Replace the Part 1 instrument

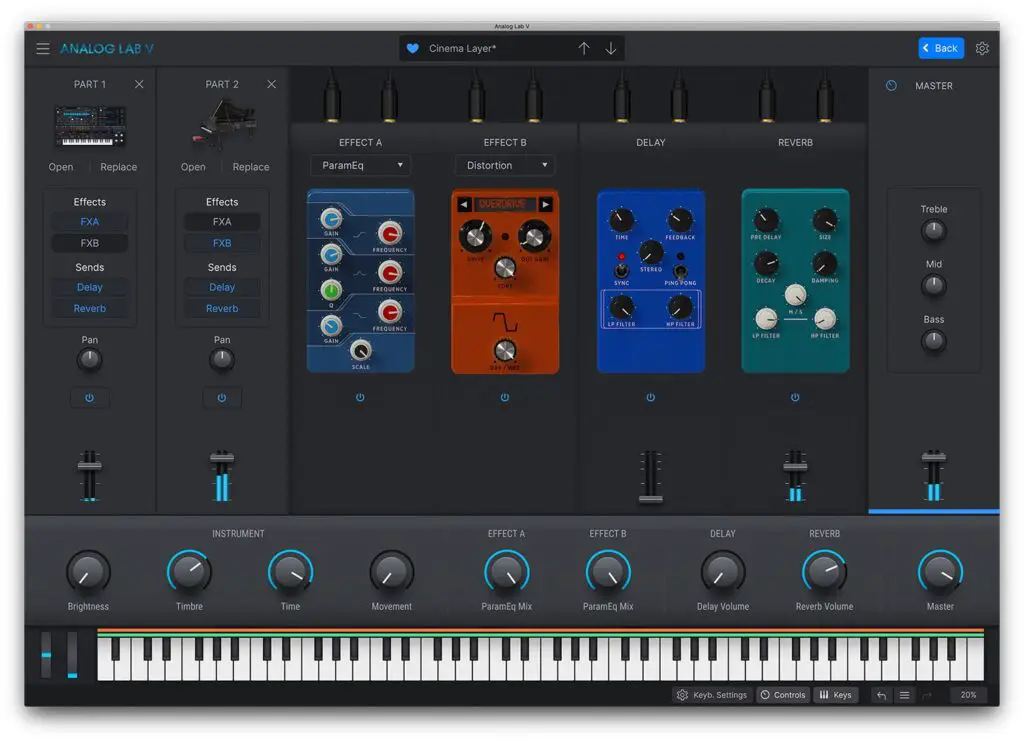(x=119, y=167)
